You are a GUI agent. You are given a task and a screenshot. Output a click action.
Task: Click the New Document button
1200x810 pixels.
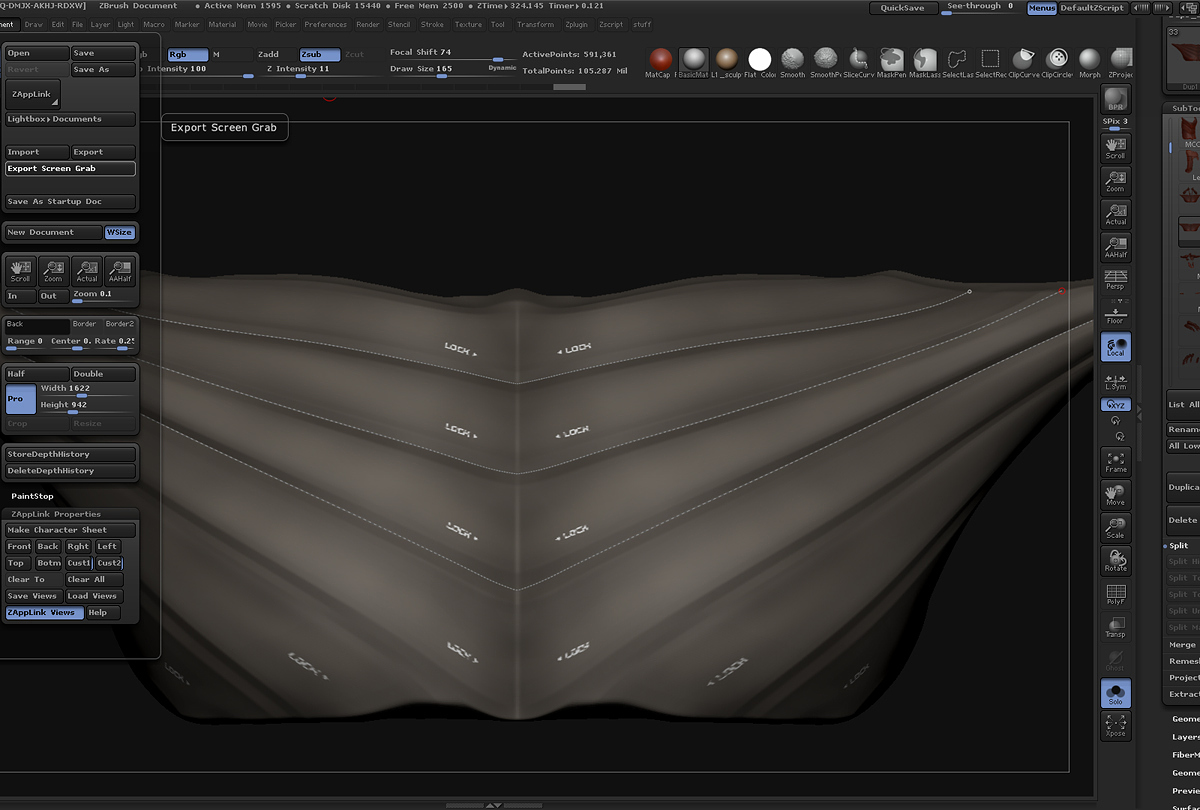click(53, 232)
